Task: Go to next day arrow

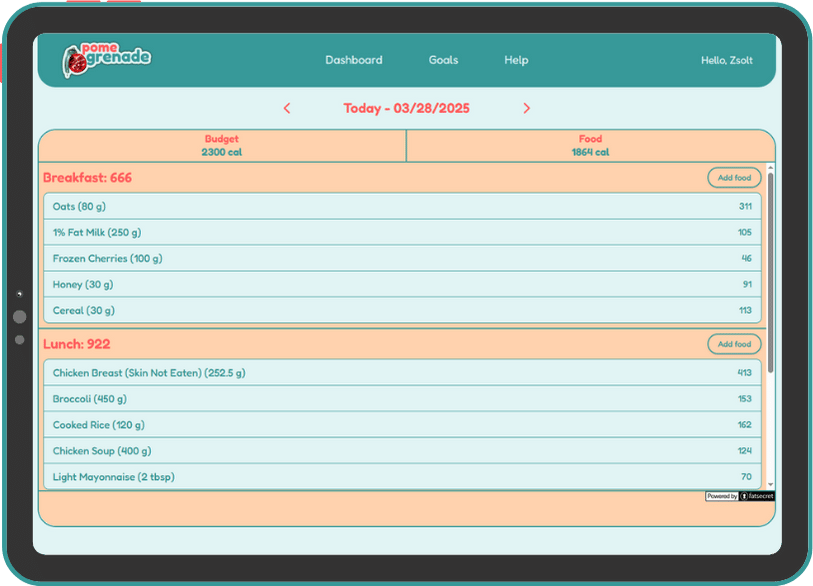Action: (526, 108)
